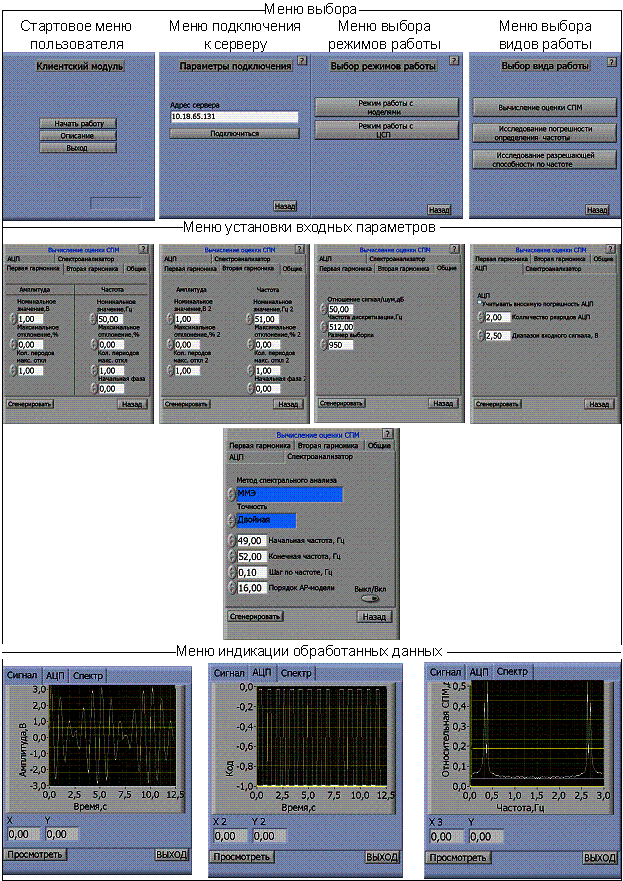Open ? help in the Вторая гармоника settings panel

300,249
